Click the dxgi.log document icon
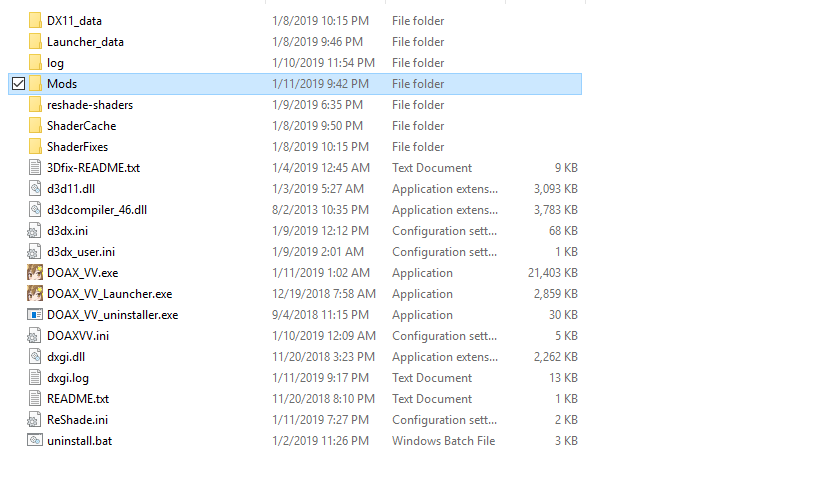The image size is (817, 479). pyautogui.click(x=35, y=378)
